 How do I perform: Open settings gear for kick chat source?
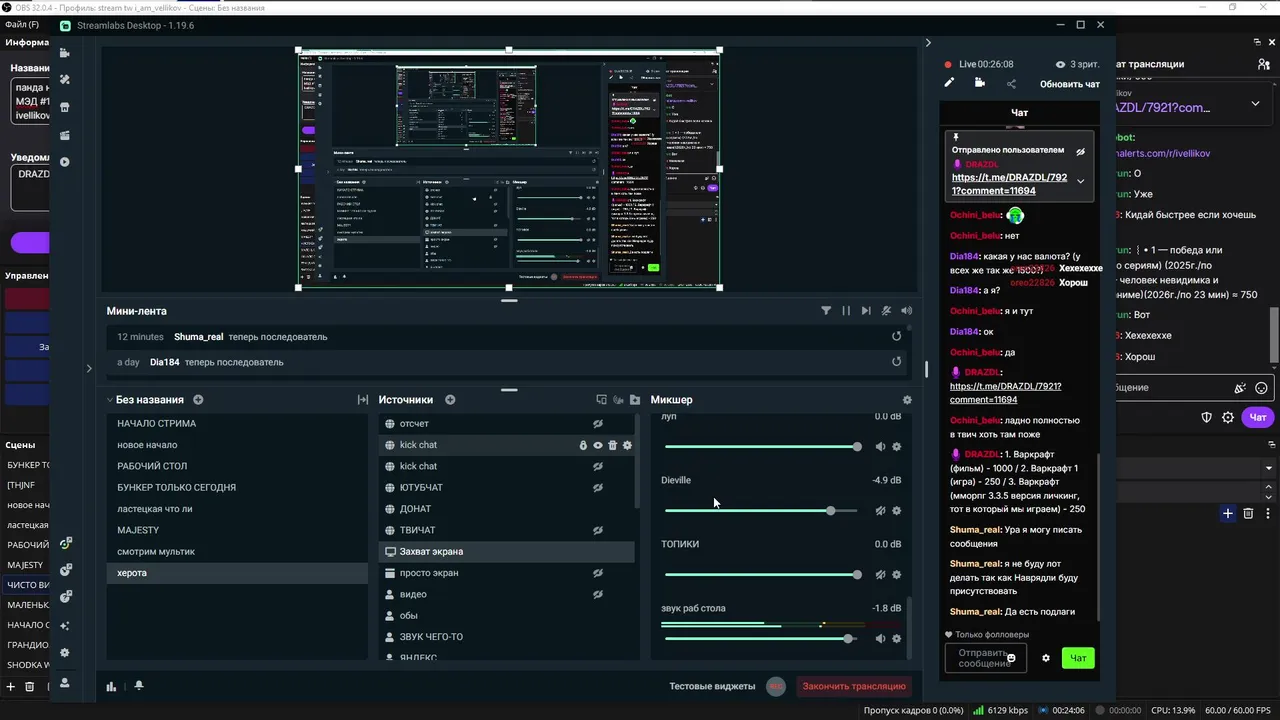pyautogui.click(x=628, y=445)
